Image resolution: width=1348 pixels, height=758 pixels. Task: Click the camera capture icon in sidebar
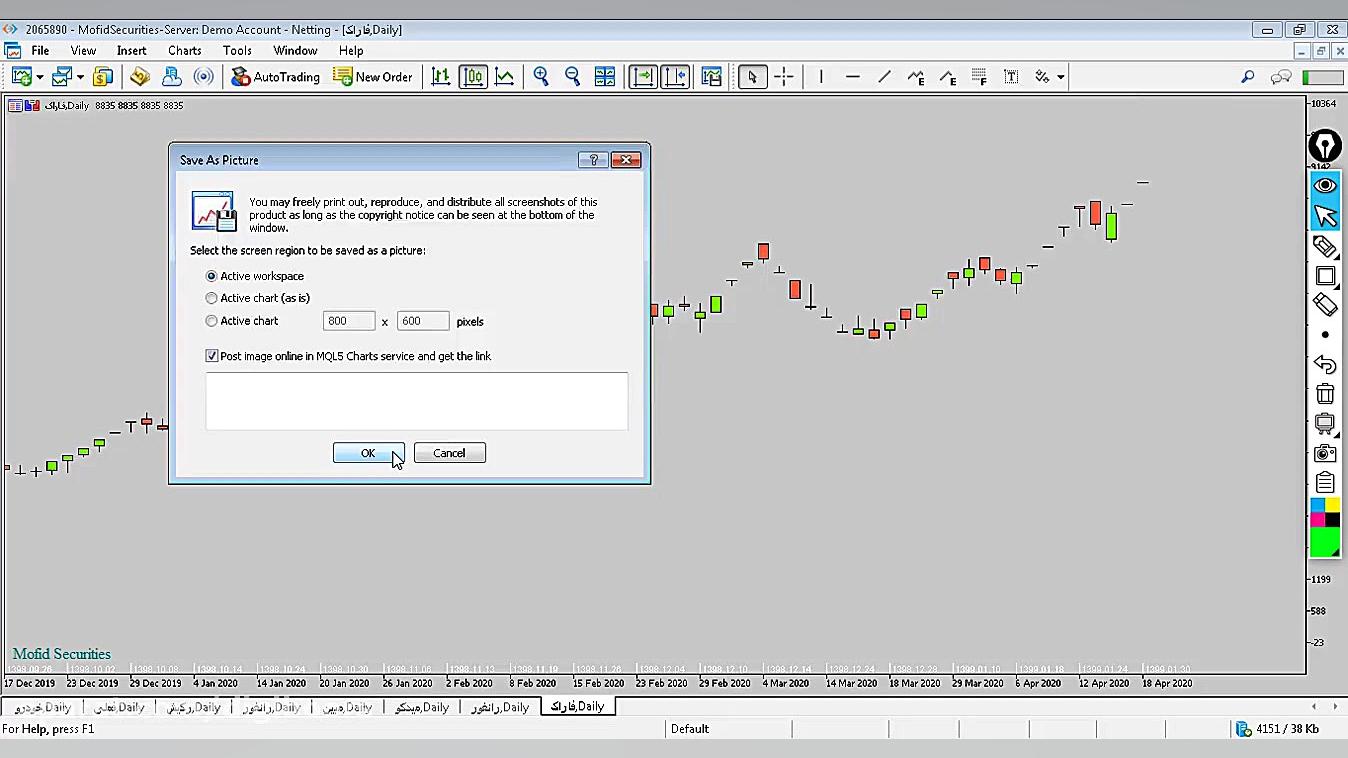pos(1325,453)
